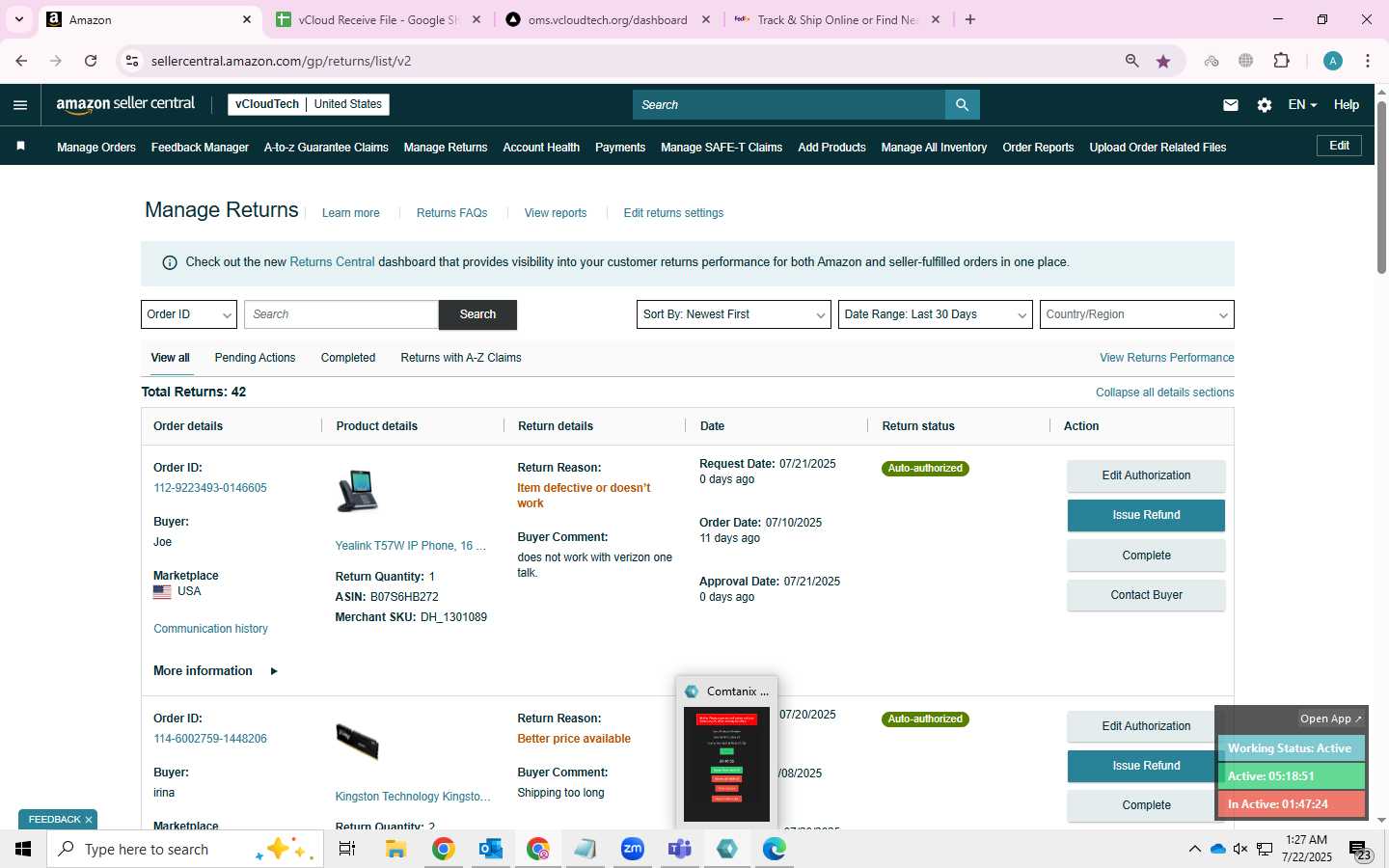Open Account Health in nav bar
The height and width of the screenshot is (868, 1389).
541,148
